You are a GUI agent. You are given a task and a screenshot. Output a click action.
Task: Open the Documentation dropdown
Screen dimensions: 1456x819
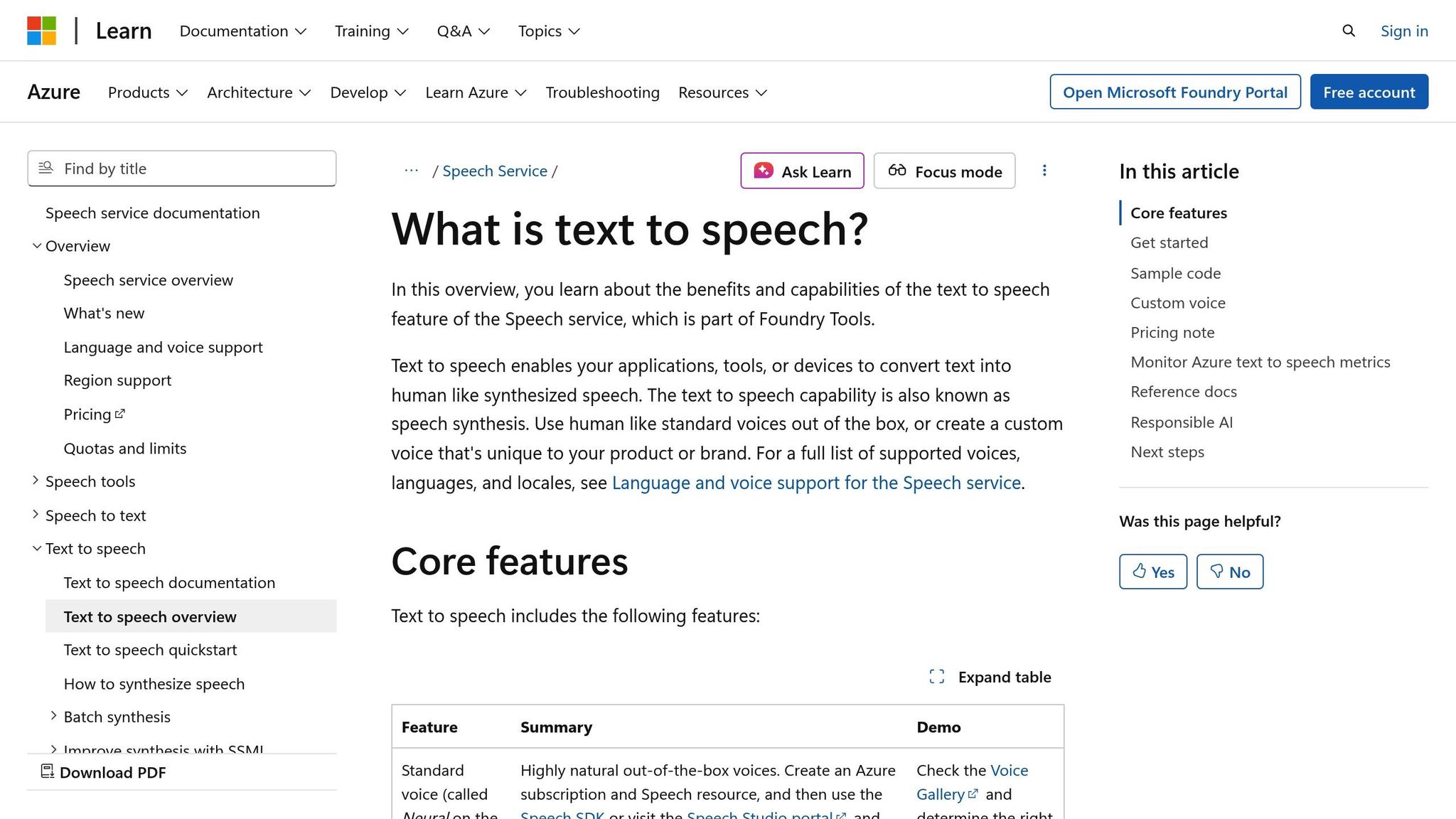pyautogui.click(x=242, y=31)
